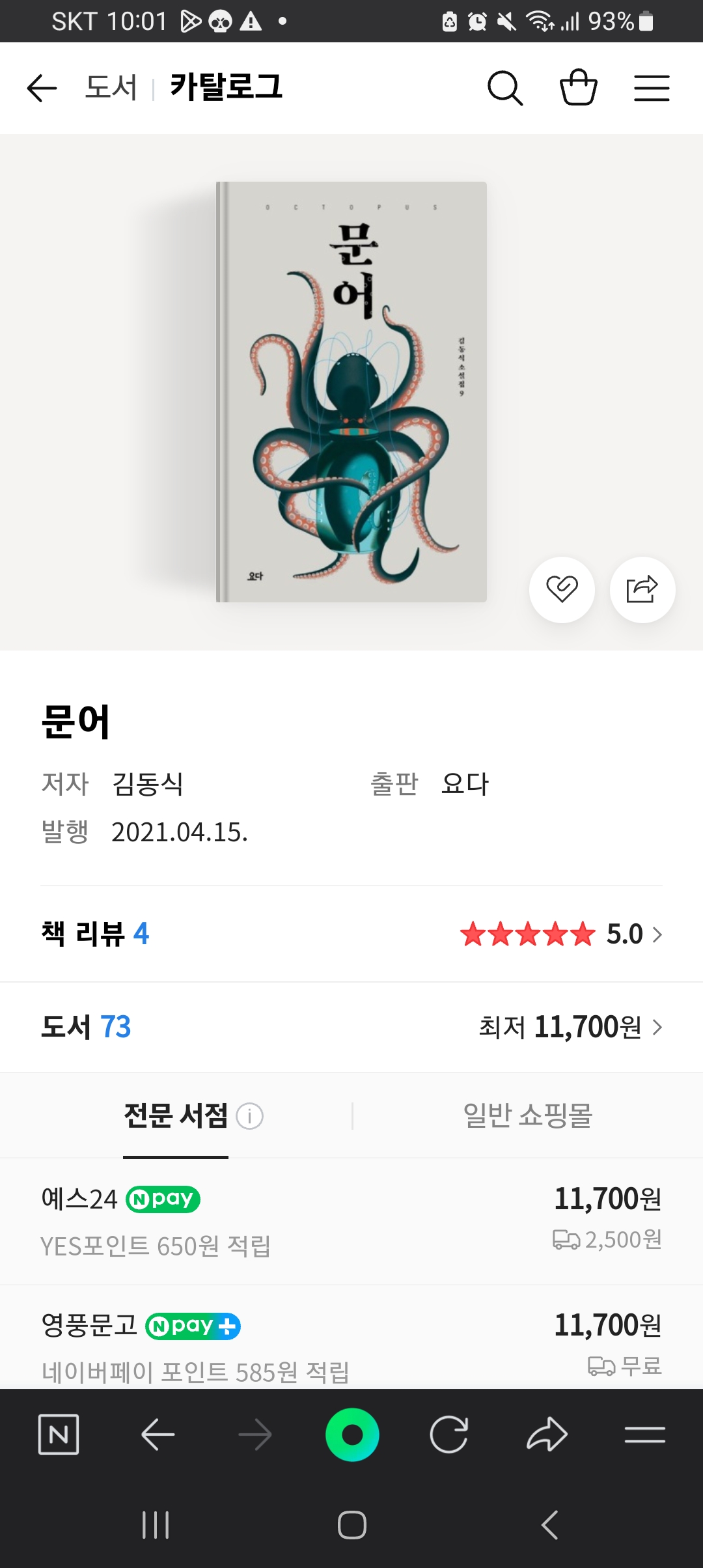Tap the octopus book cover image
The height and width of the screenshot is (1568, 703).
pyautogui.click(x=351, y=392)
